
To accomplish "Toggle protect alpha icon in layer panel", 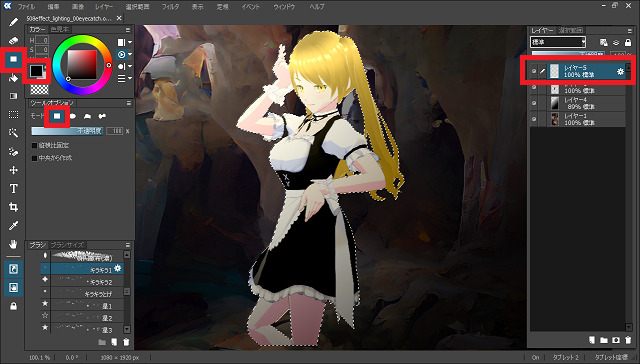I will point(604,42).
